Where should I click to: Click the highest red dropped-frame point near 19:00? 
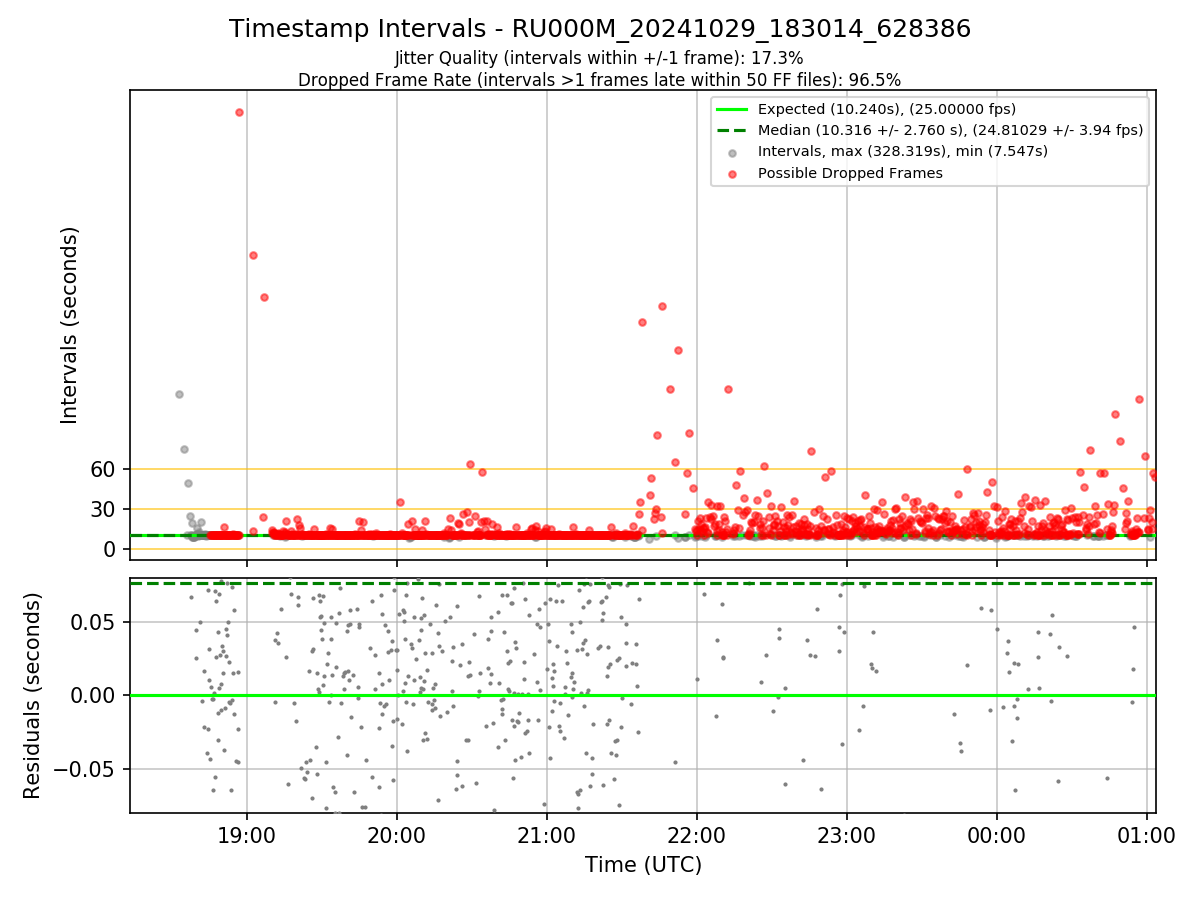239,112
